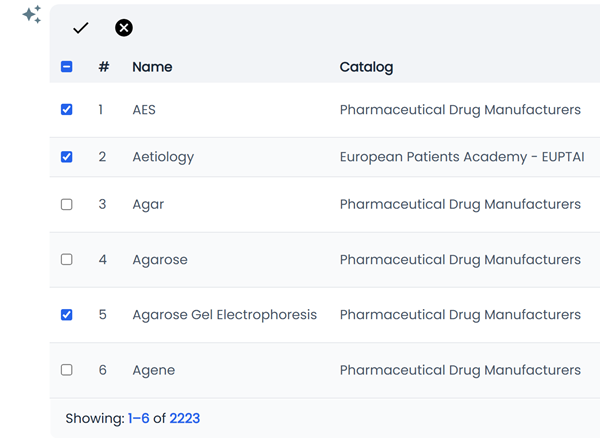Open the Aetiology term name

[163, 157]
